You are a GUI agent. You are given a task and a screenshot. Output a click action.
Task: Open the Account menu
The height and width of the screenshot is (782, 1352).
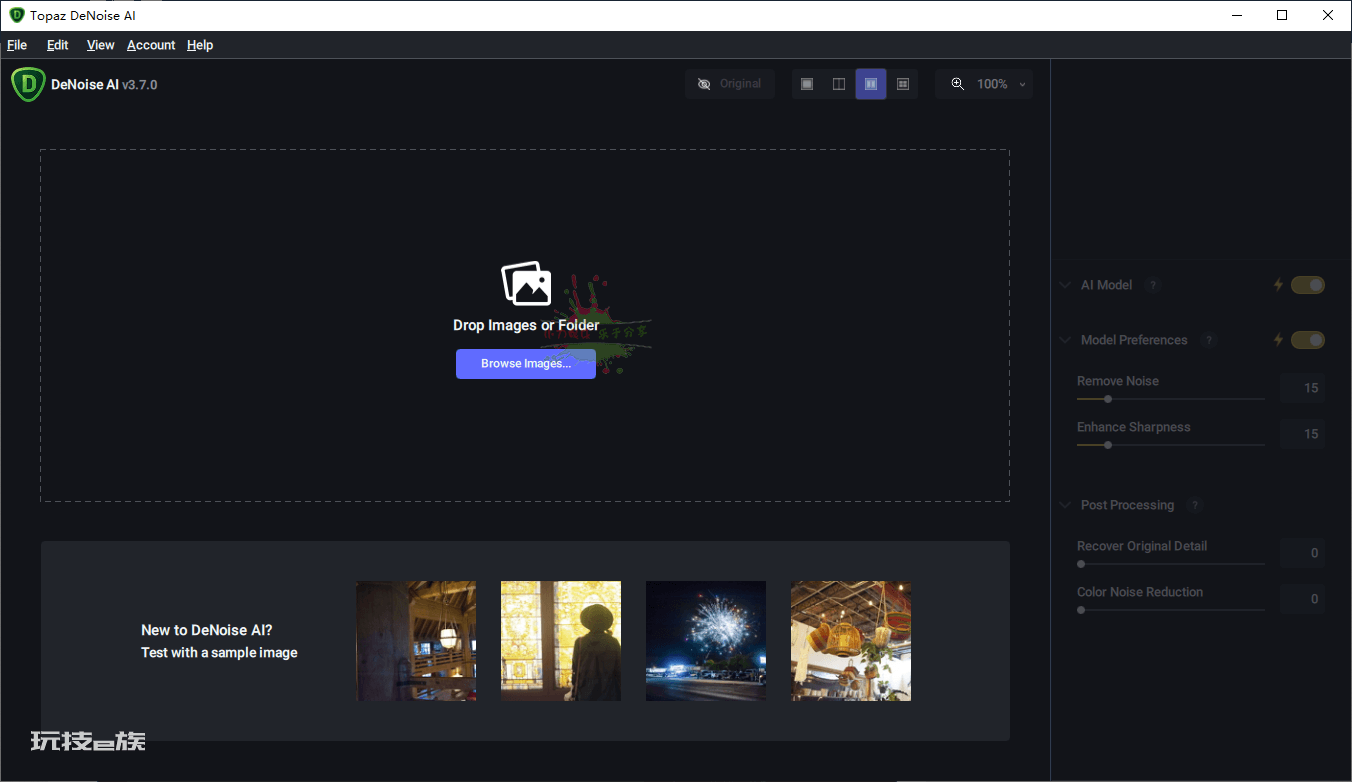tap(151, 45)
